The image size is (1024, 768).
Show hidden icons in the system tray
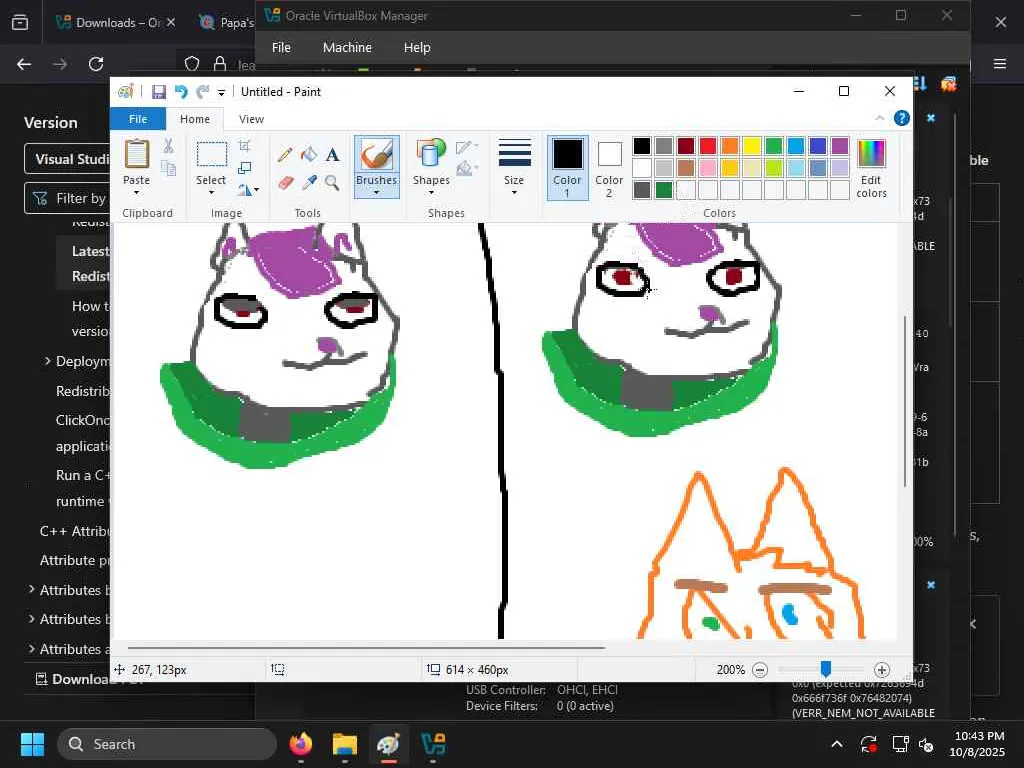click(x=837, y=744)
